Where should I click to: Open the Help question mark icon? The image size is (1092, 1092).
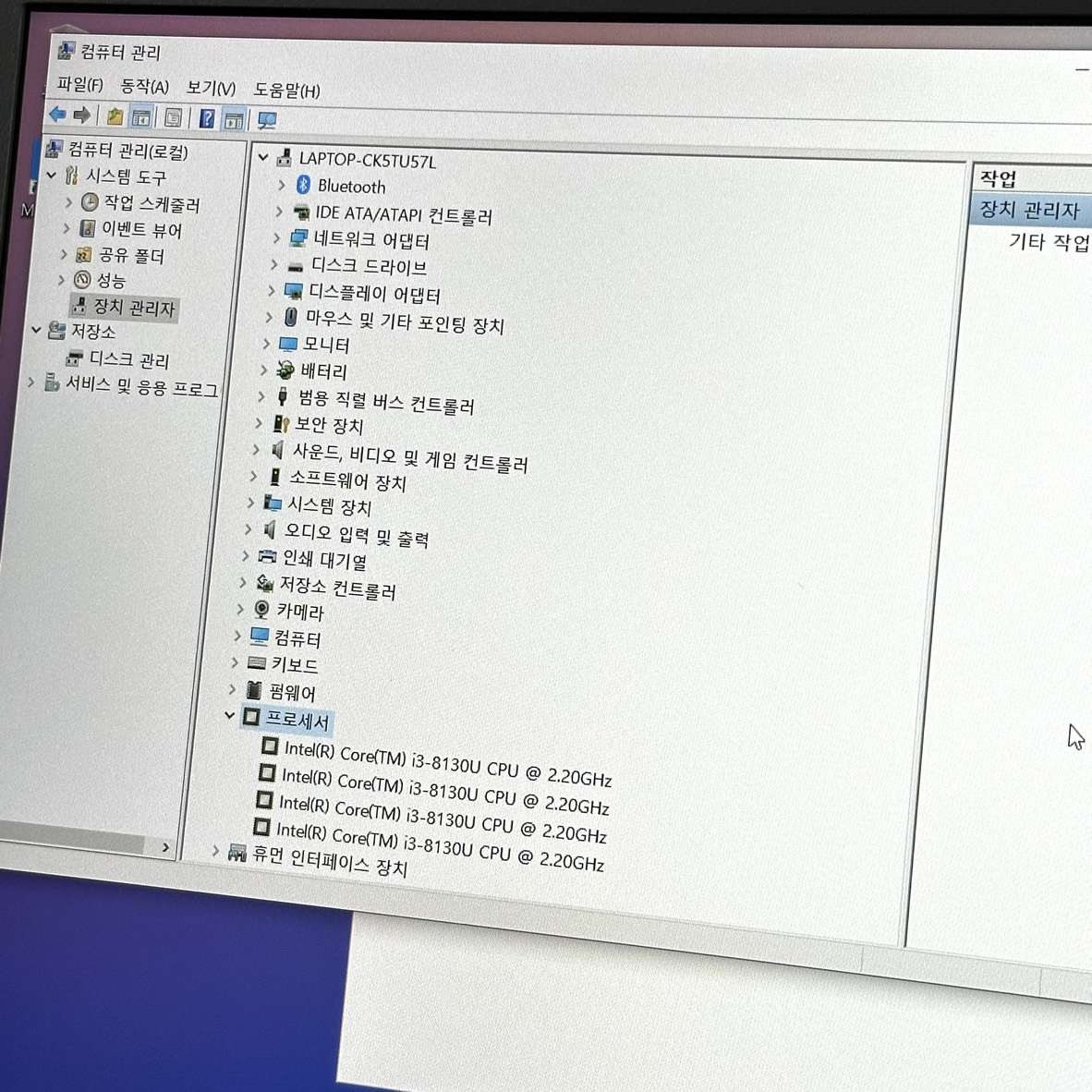207,118
